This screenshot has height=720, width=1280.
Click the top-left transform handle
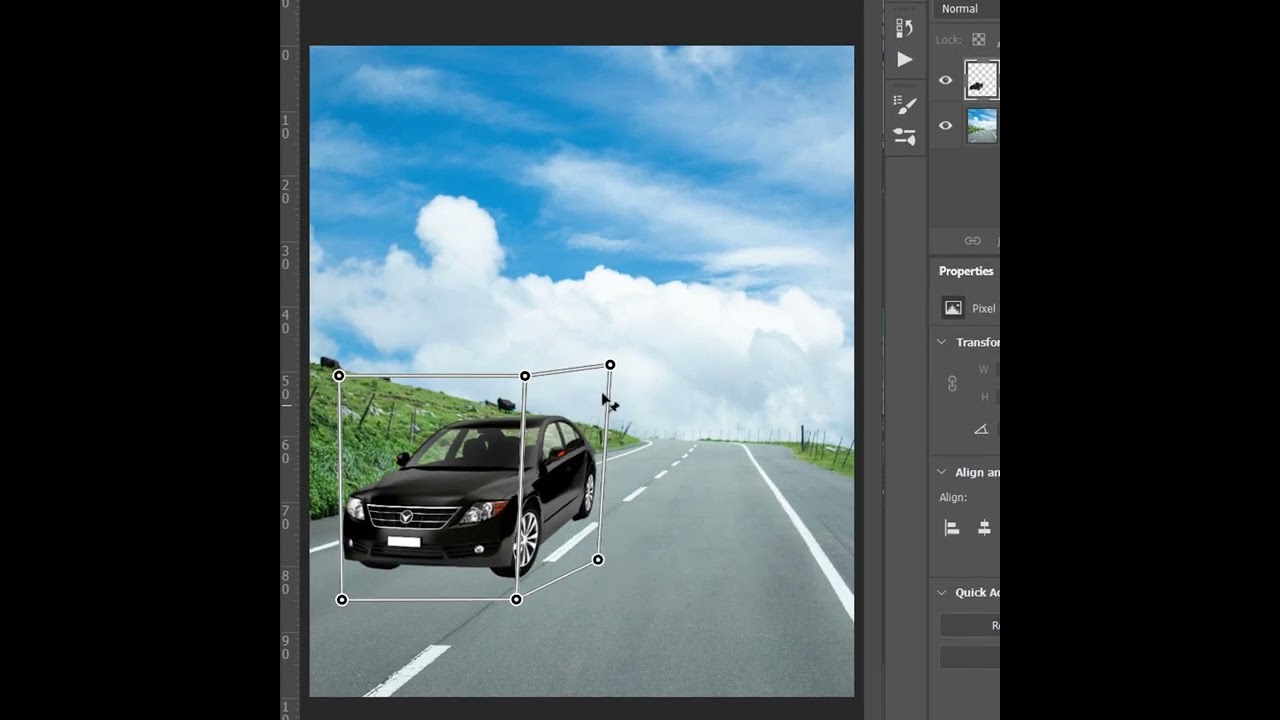pos(339,375)
